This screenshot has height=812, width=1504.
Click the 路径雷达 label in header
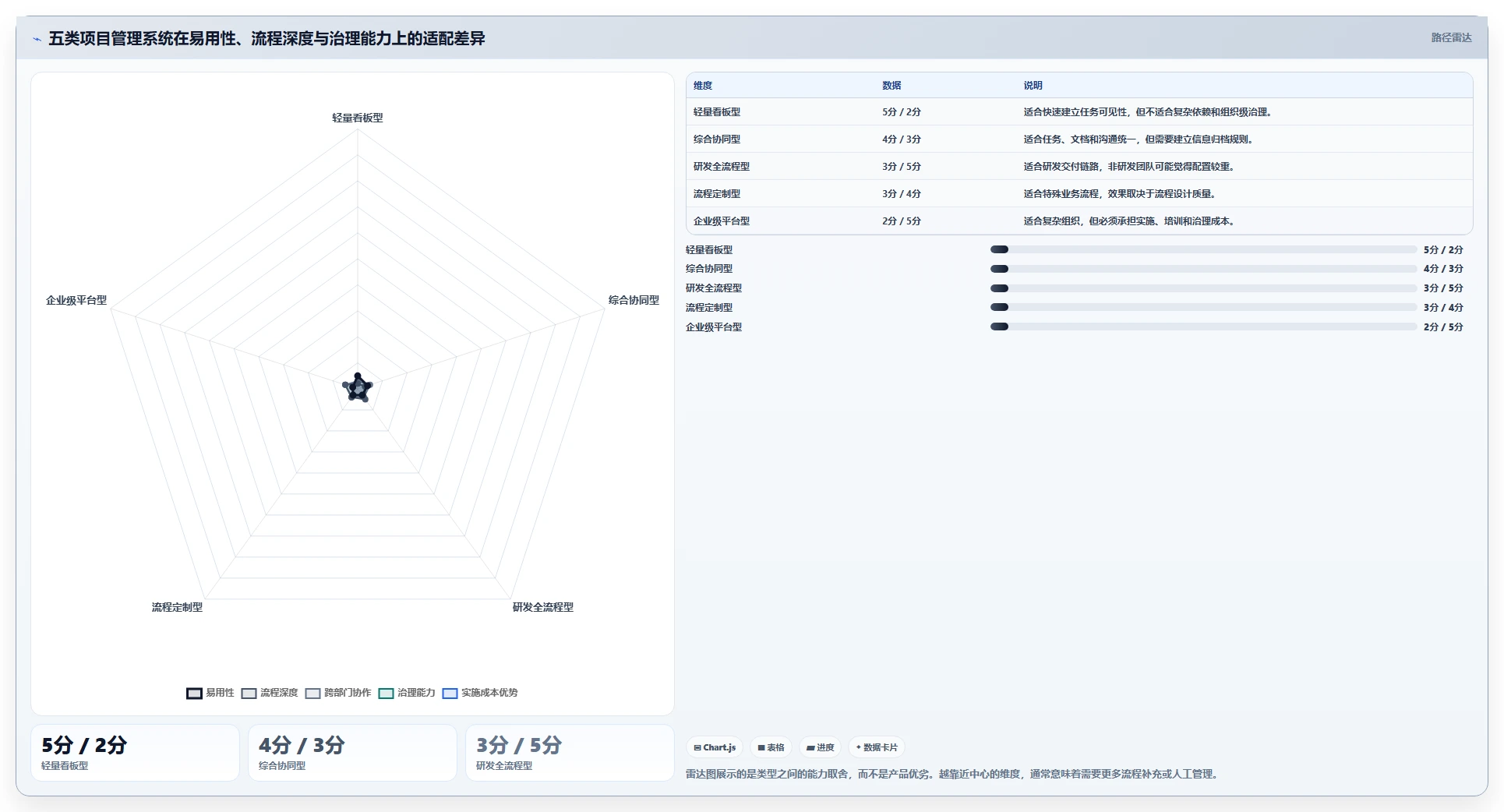coord(1451,37)
